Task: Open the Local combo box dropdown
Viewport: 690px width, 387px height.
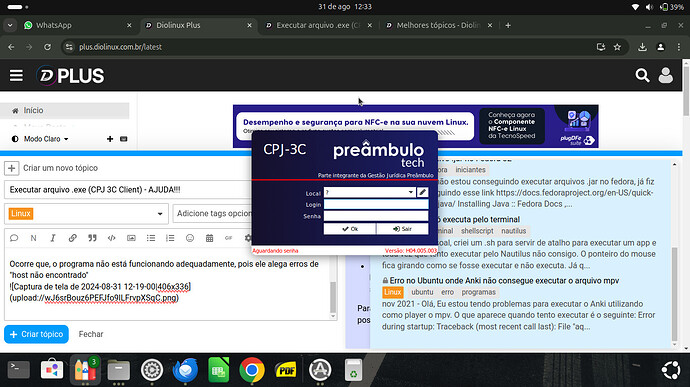Action: click(411, 192)
